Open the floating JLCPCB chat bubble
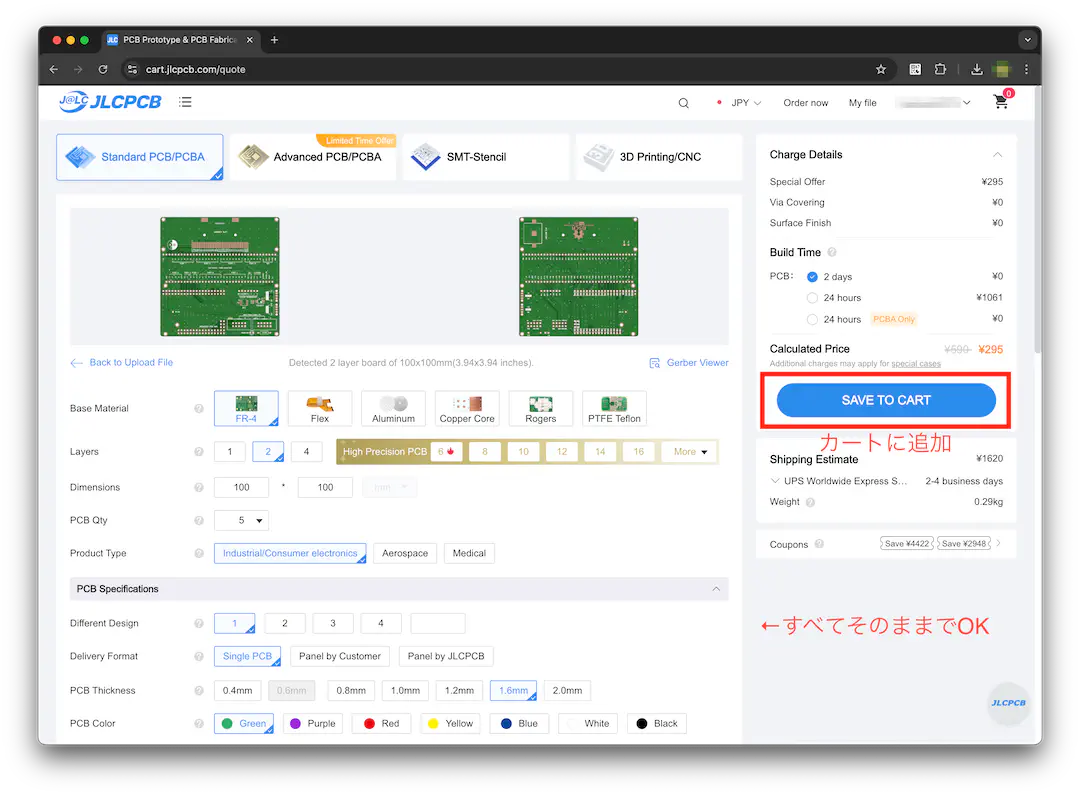This screenshot has width=1080, height=795. pyautogui.click(x=1008, y=703)
